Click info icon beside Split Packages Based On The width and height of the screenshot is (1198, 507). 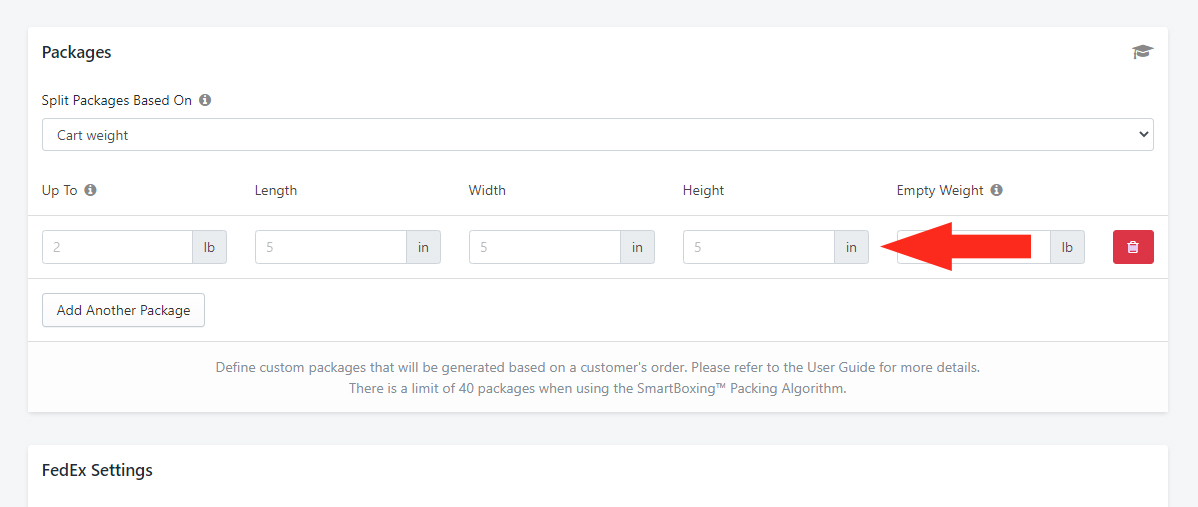pos(205,100)
